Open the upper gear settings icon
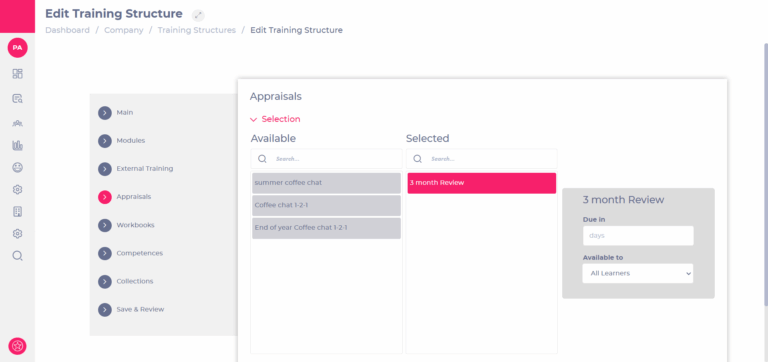 pyautogui.click(x=17, y=190)
